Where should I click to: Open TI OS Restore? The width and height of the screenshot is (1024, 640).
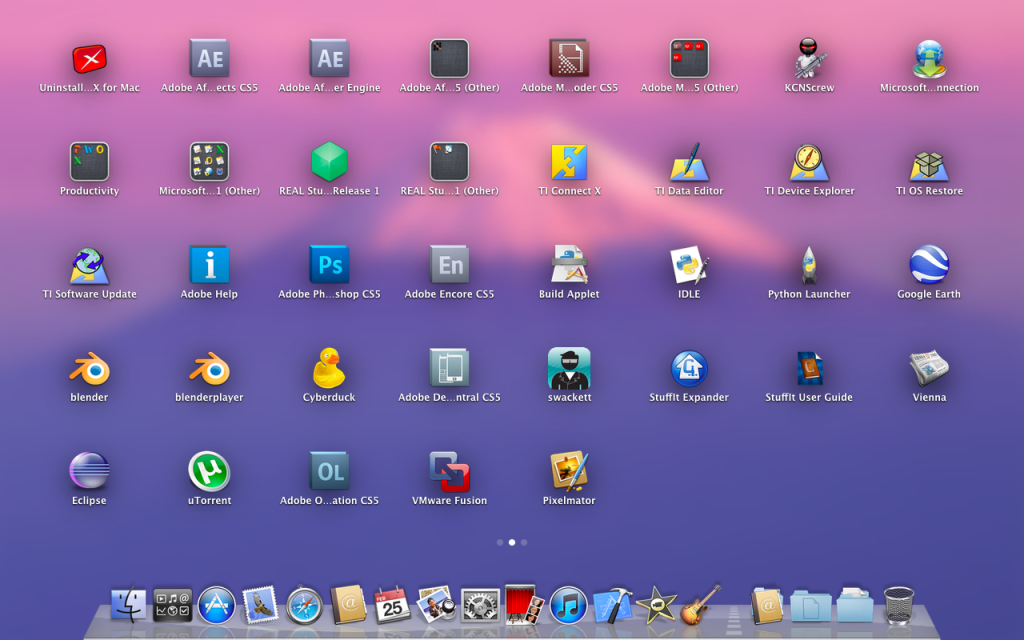click(929, 165)
